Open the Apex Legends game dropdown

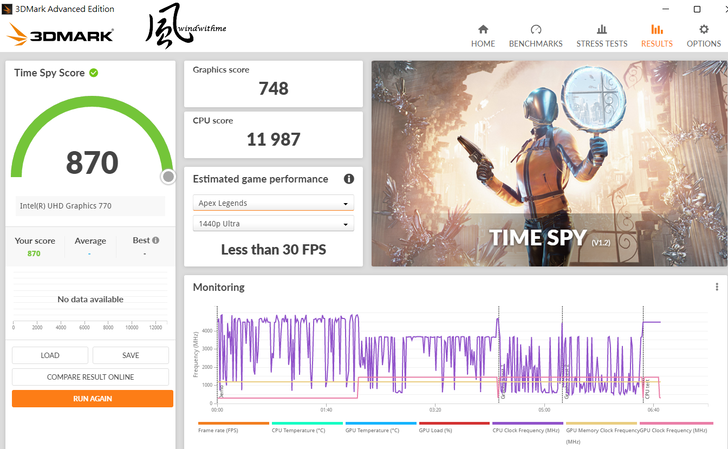273,203
